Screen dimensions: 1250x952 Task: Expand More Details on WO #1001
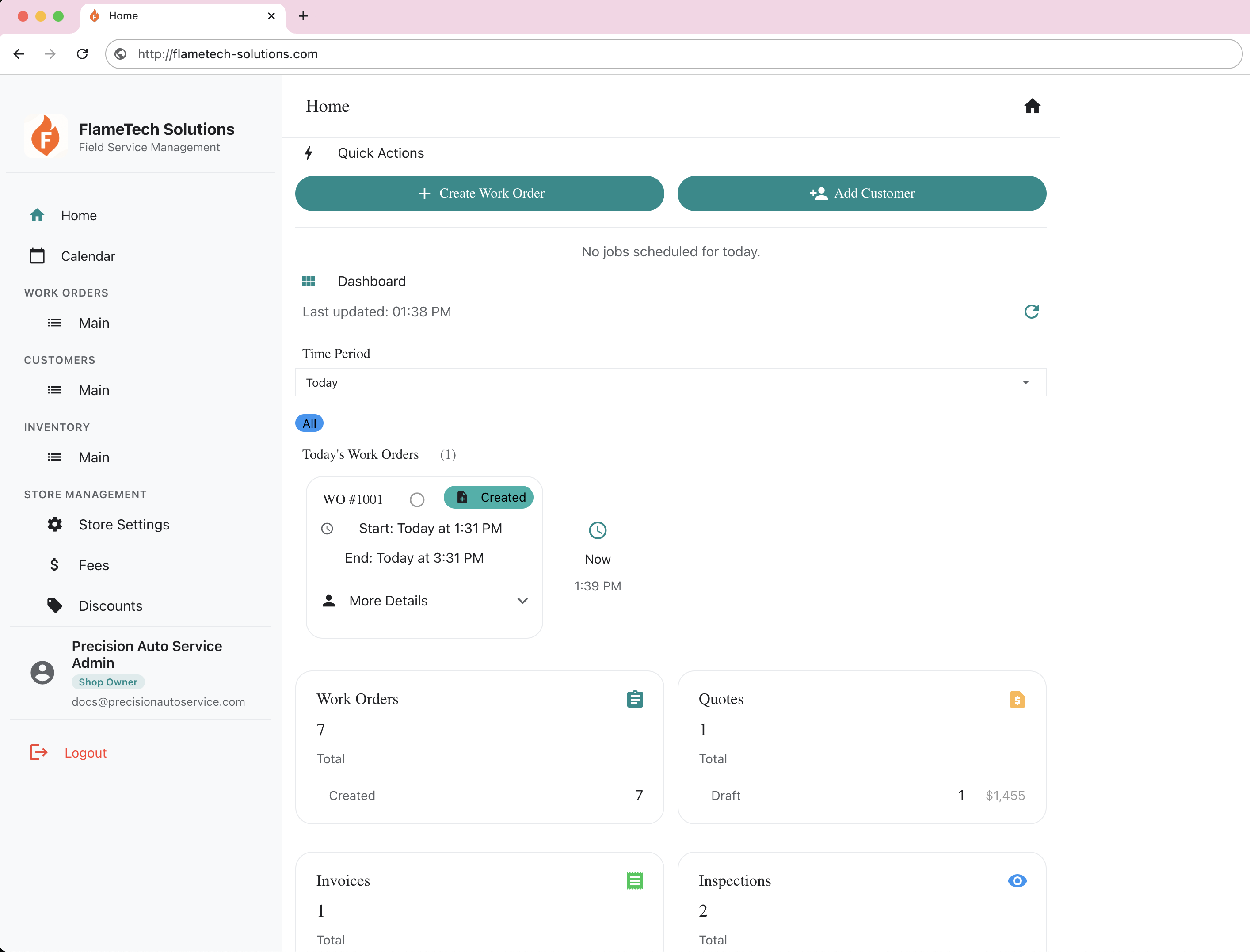388,601
